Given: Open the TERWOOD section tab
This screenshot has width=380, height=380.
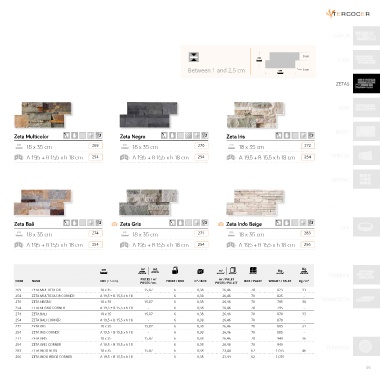Looking at the screenshot, I should [x=366, y=347].
